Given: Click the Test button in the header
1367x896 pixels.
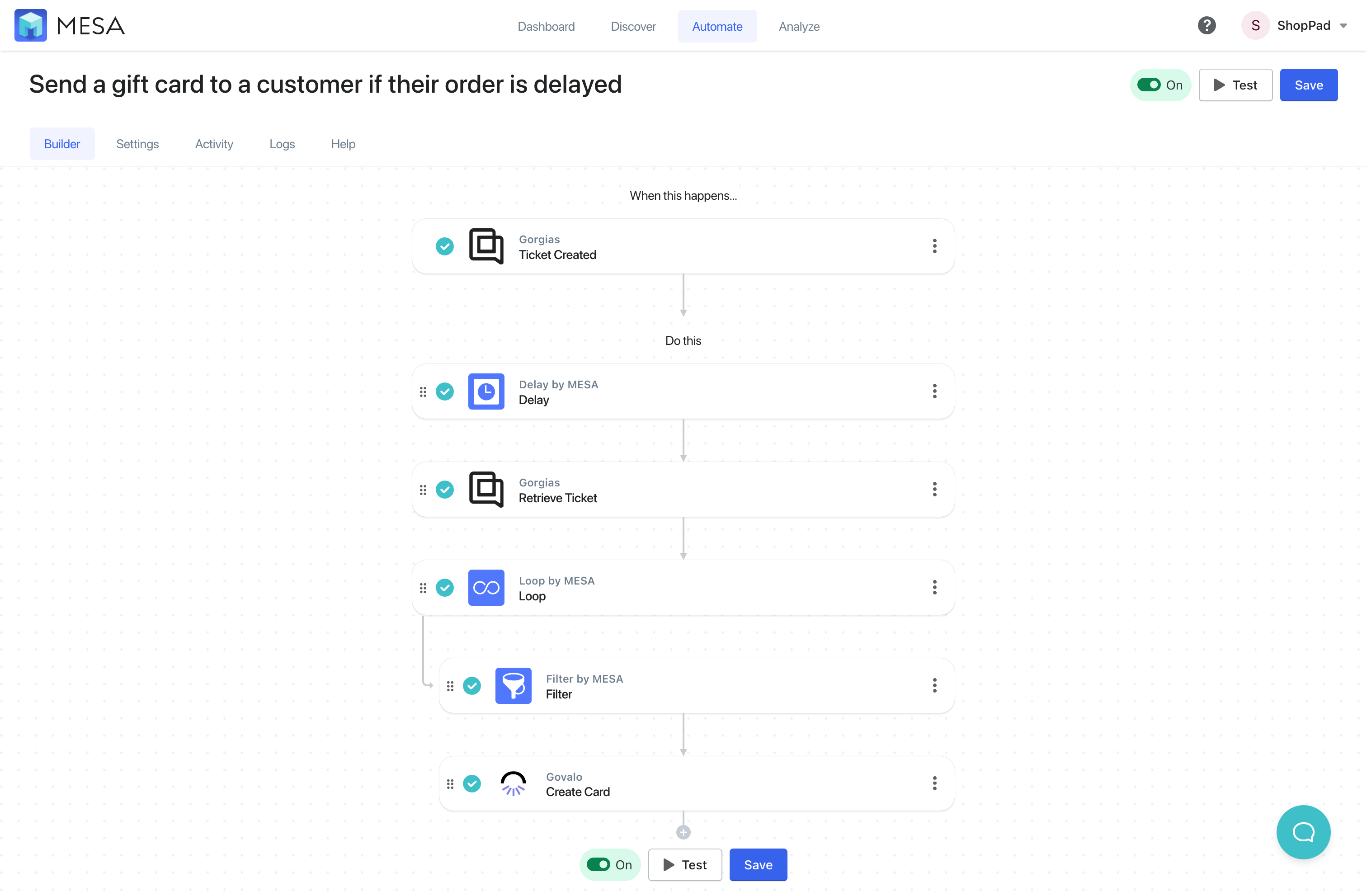Looking at the screenshot, I should pyautogui.click(x=1235, y=85).
